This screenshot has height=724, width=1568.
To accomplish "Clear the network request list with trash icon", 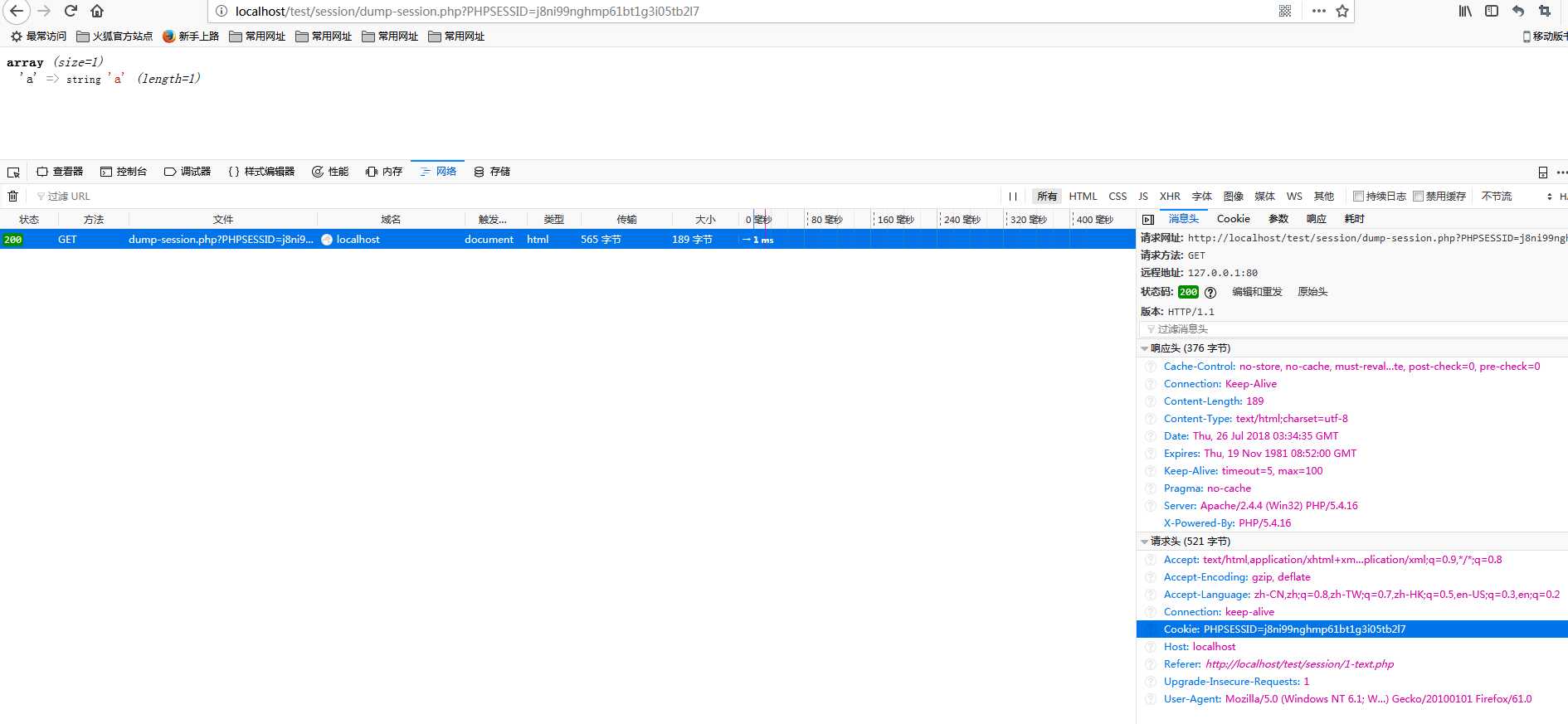I will pyautogui.click(x=12, y=196).
